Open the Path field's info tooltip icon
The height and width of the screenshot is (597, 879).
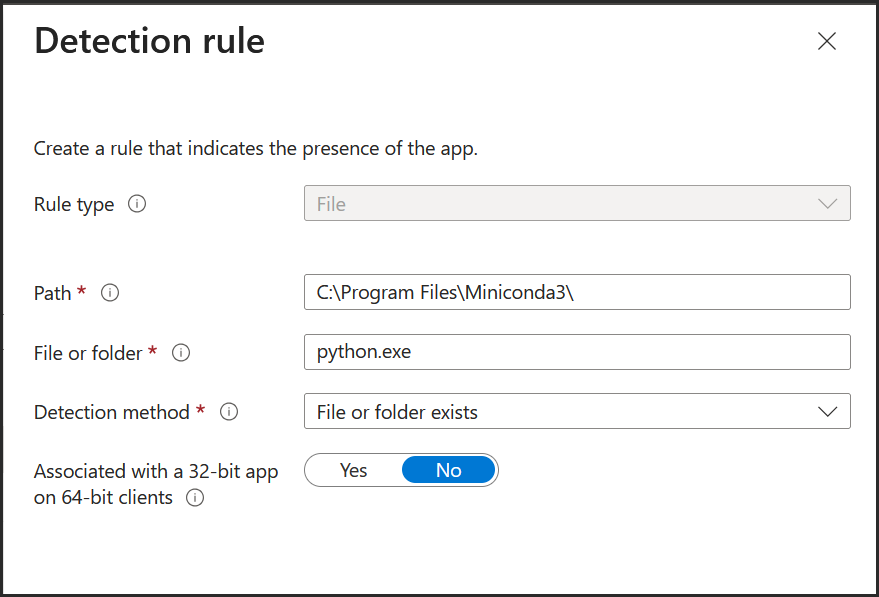coord(110,293)
